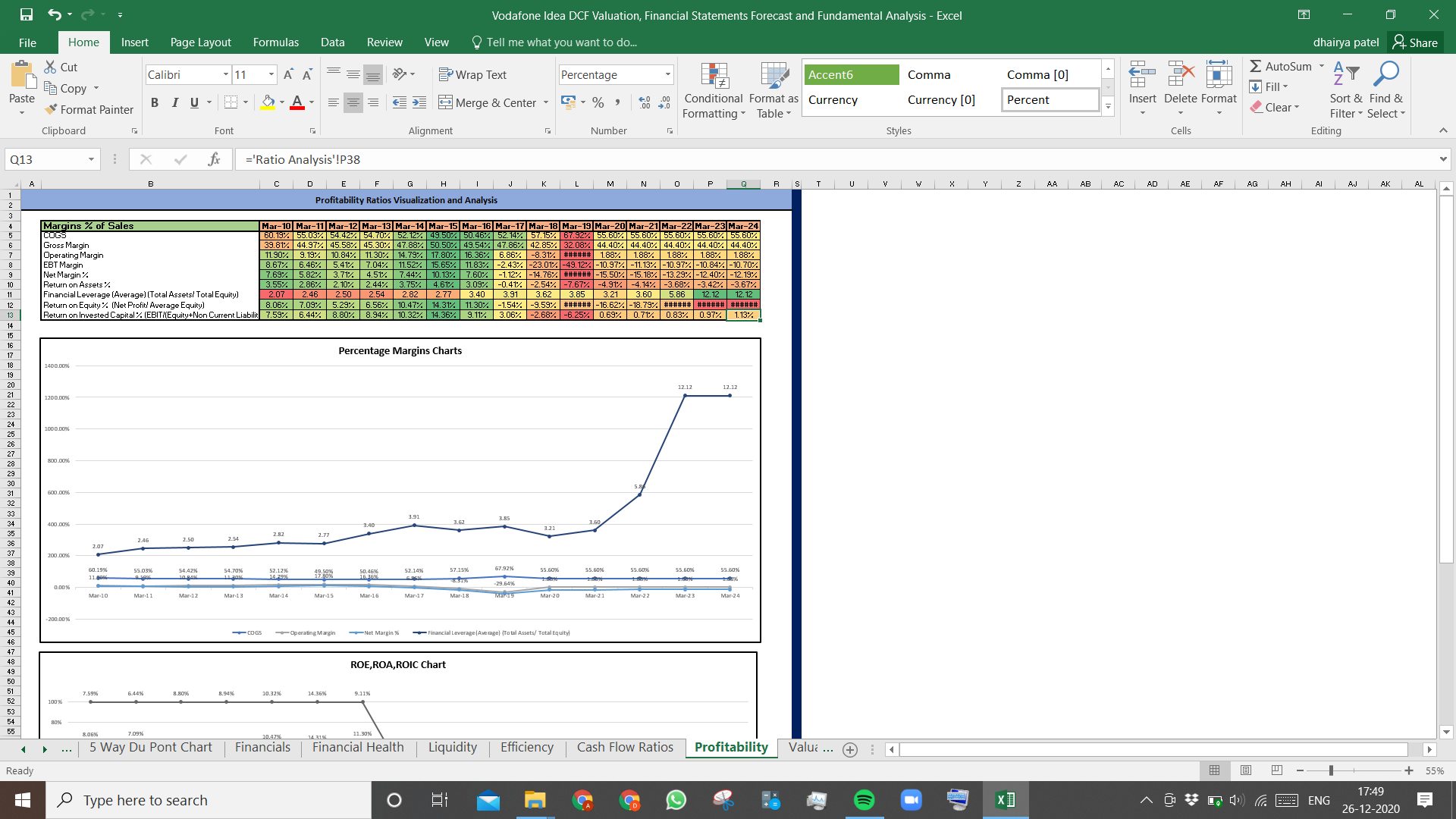Image resolution: width=1456 pixels, height=819 pixels.
Task: Open the font size dropdown
Action: tap(271, 74)
